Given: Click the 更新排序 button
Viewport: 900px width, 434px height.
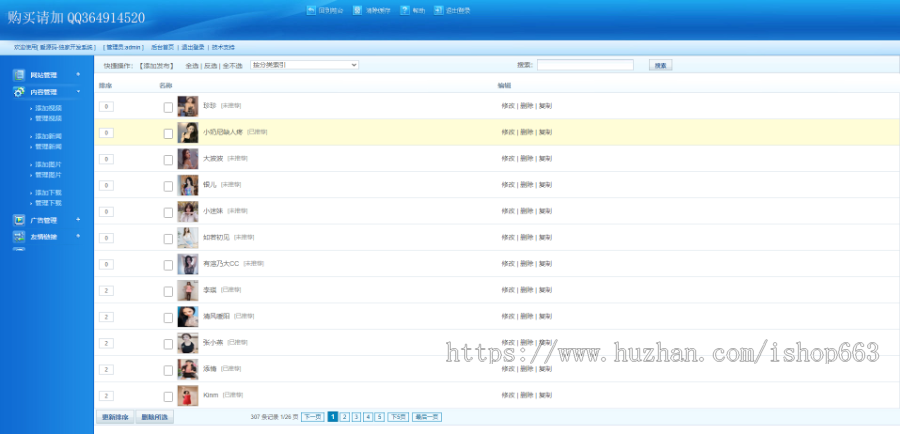Looking at the screenshot, I should point(115,417).
